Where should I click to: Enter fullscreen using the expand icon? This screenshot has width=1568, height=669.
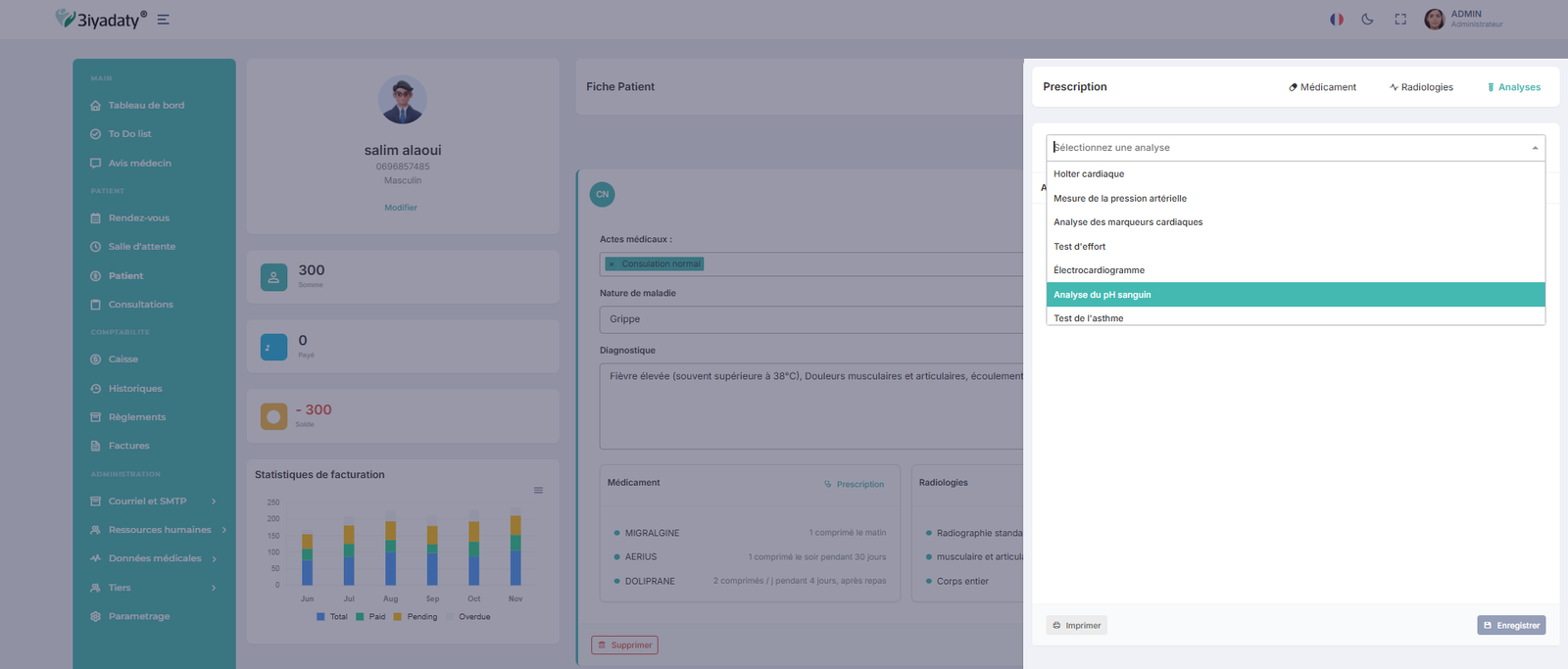click(x=1400, y=20)
